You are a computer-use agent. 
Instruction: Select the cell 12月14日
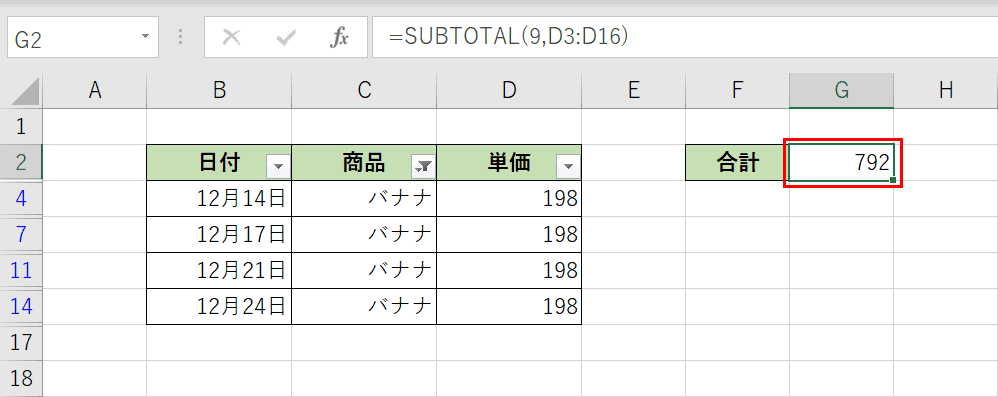[x=219, y=199]
